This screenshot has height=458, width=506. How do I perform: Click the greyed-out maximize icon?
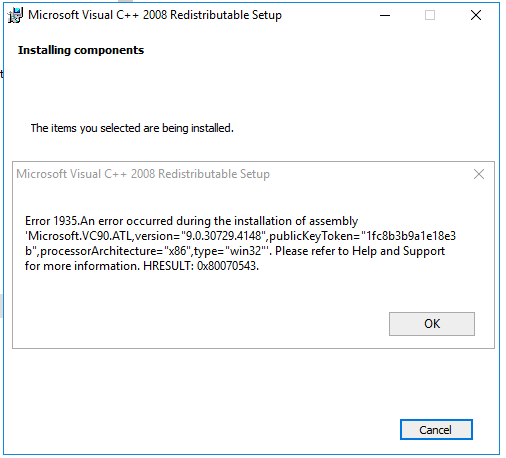tap(430, 15)
